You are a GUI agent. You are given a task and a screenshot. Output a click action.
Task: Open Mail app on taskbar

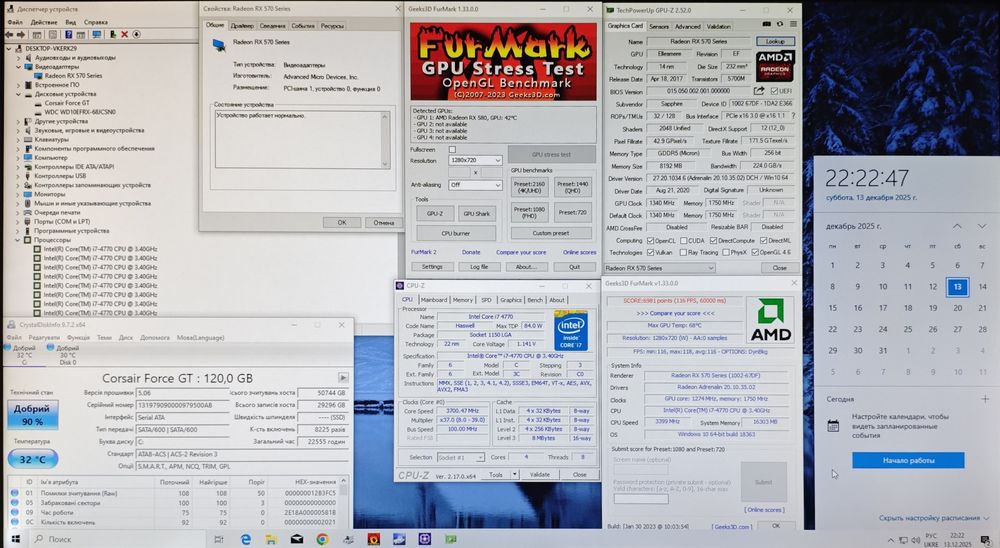[297, 539]
